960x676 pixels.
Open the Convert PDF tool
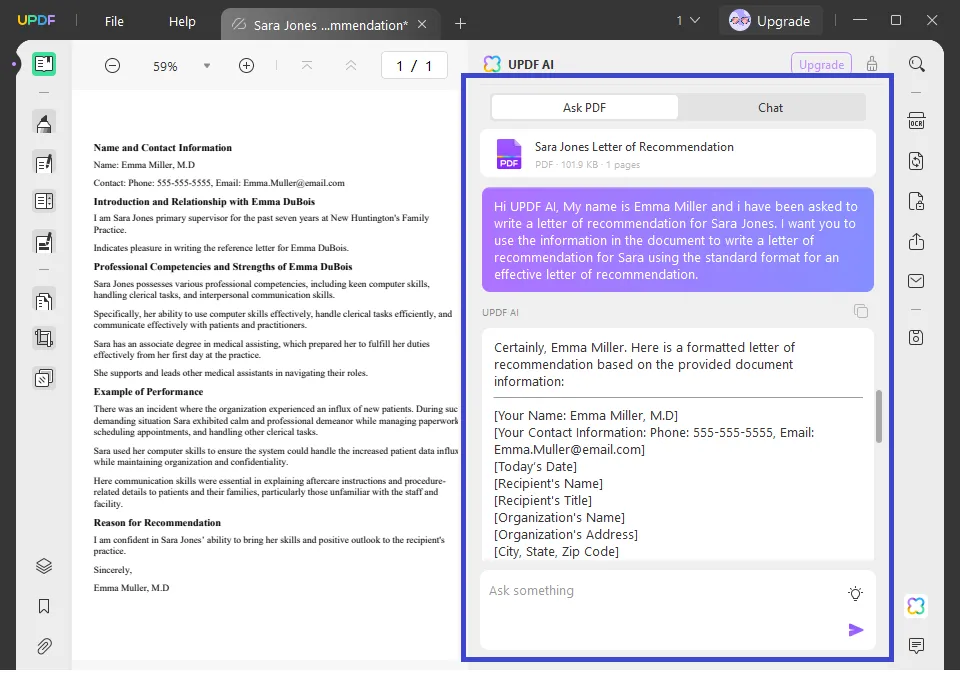coord(917,161)
